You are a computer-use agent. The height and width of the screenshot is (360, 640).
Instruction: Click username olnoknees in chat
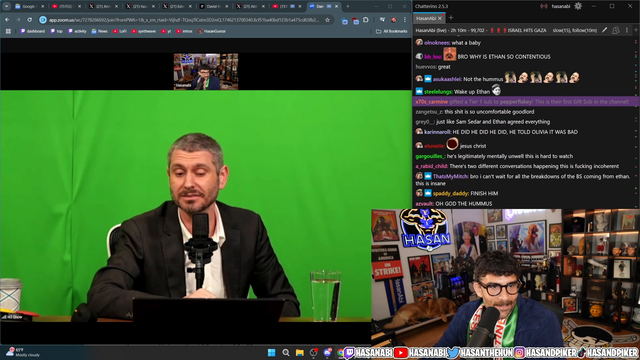click(x=437, y=43)
